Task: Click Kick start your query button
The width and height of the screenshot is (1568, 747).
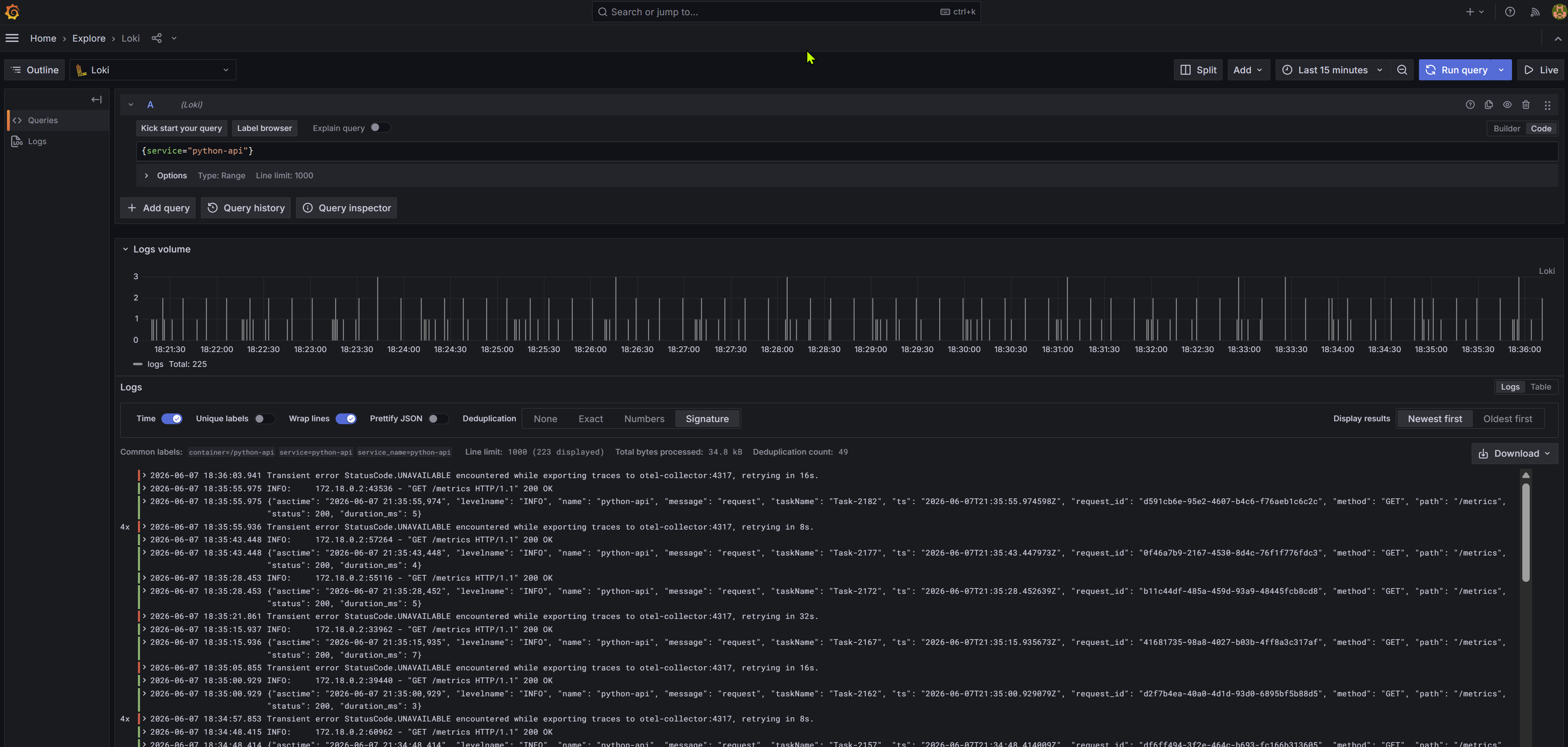Action: [x=182, y=128]
